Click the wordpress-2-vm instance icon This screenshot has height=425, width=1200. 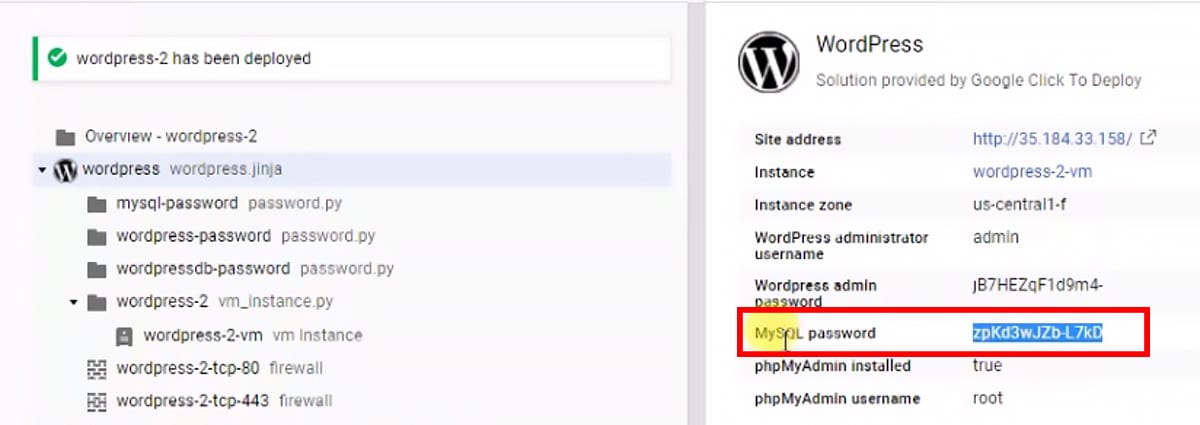(124, 335)
